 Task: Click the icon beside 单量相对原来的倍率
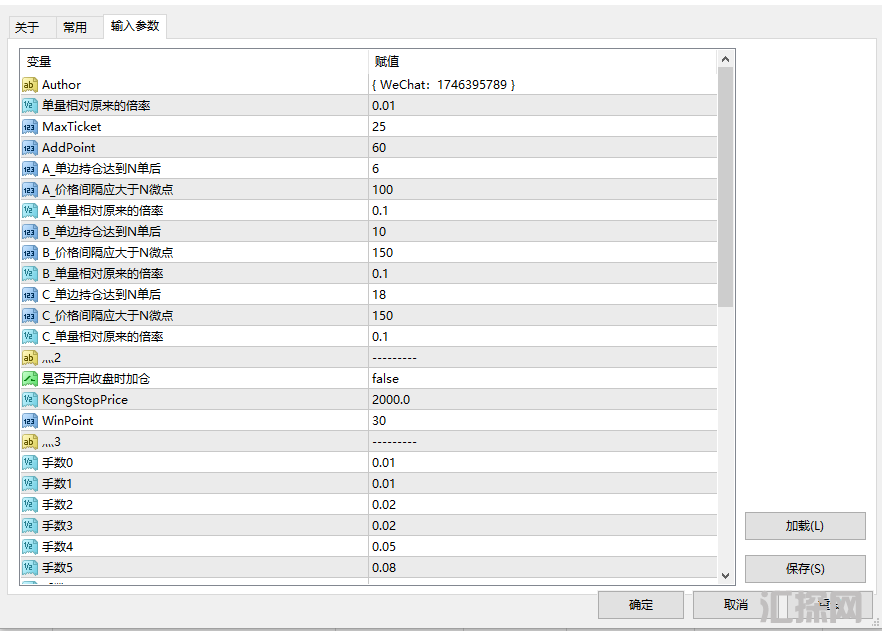29,106
